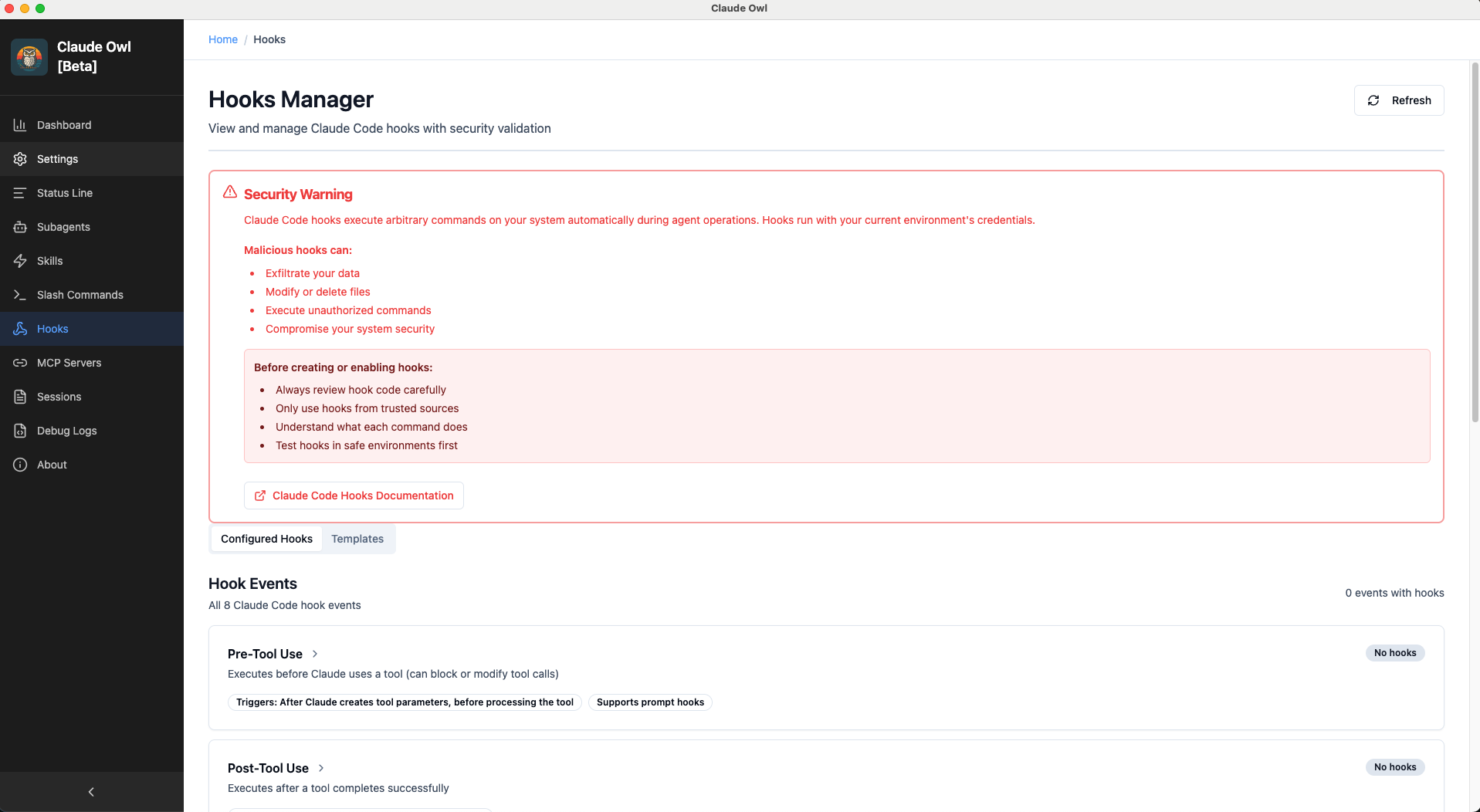Click the No hooks badge for Post-Tool Use

coord(1395,767)
